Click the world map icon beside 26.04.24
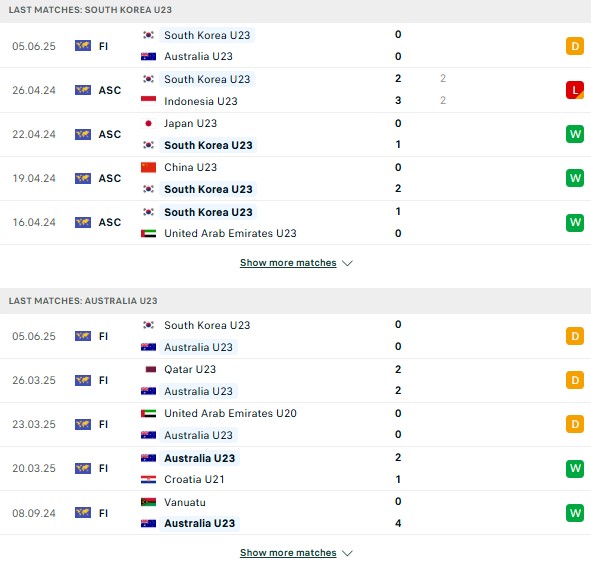The height and width of the screenshot is (571, 591). click(83, 90)
